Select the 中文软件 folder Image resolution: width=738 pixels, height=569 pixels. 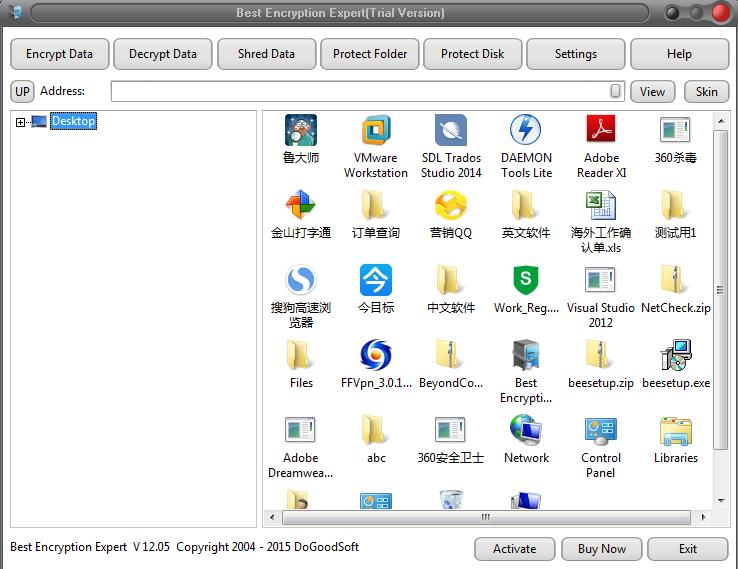(x=451, y=280)
